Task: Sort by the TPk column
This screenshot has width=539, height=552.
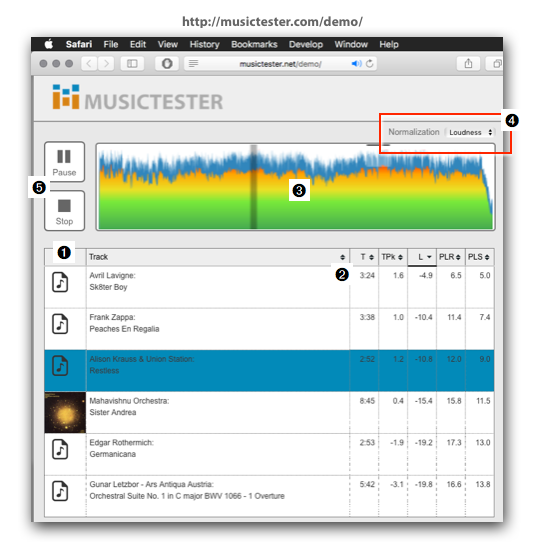Action: [x=393, y=257]
